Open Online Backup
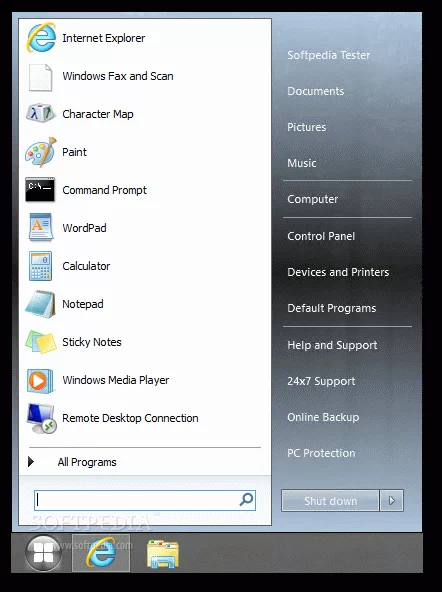442x592 pixels. point(323,417)
